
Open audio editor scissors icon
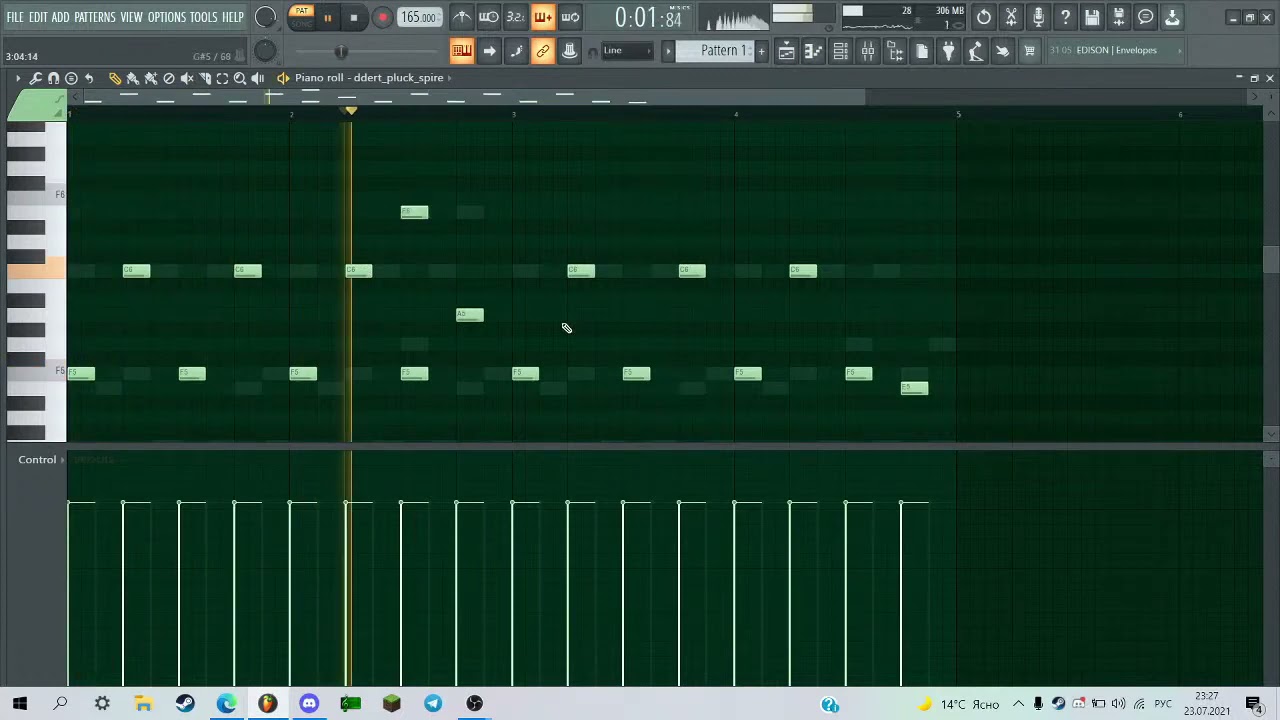(1011, 17)
